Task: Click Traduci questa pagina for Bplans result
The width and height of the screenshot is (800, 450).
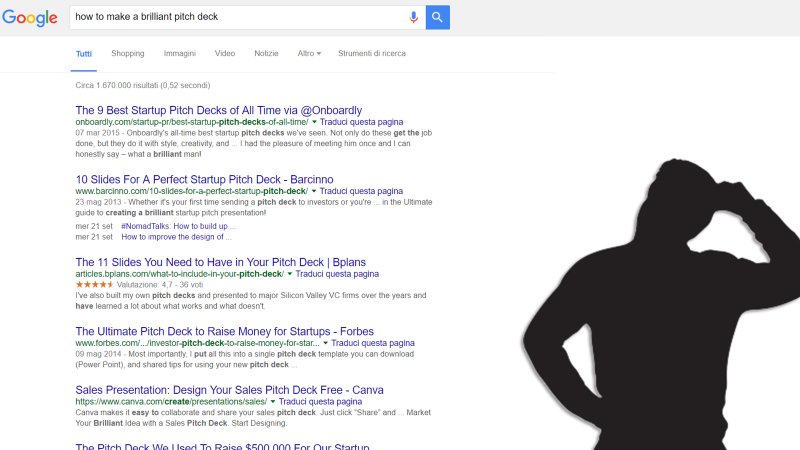Action: coord(337,274)
